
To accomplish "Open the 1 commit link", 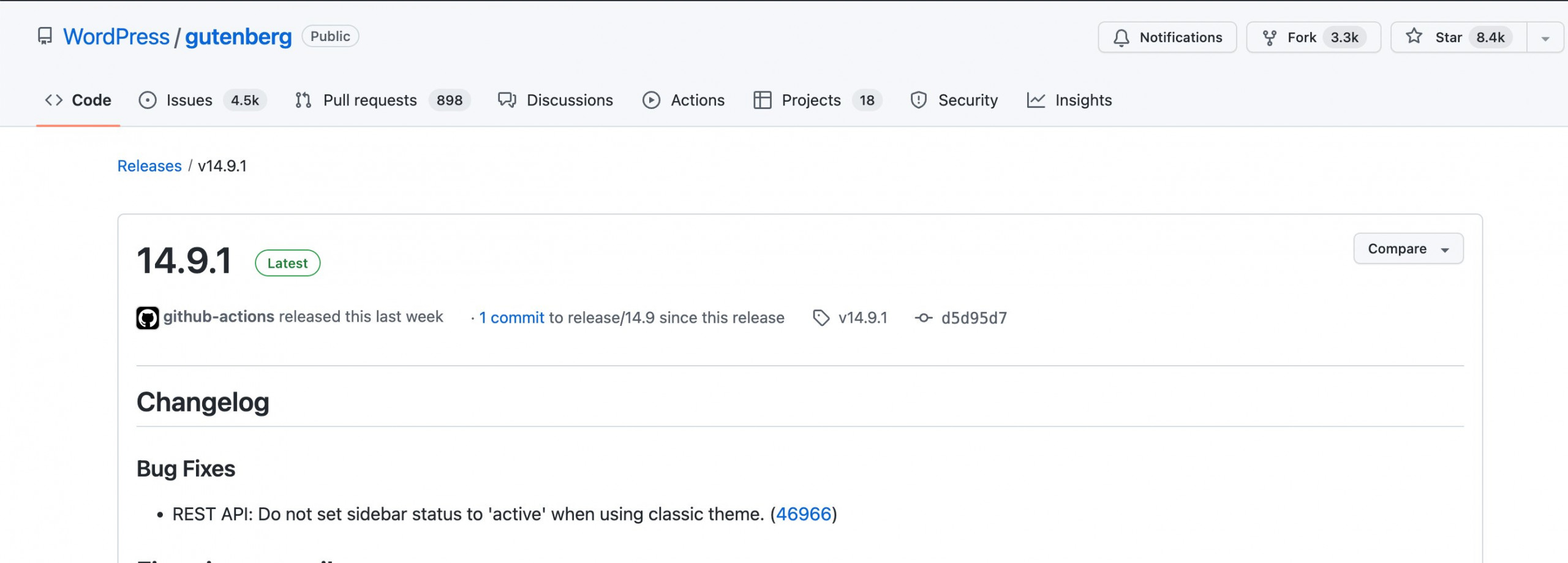I will [x=511, y=317].
